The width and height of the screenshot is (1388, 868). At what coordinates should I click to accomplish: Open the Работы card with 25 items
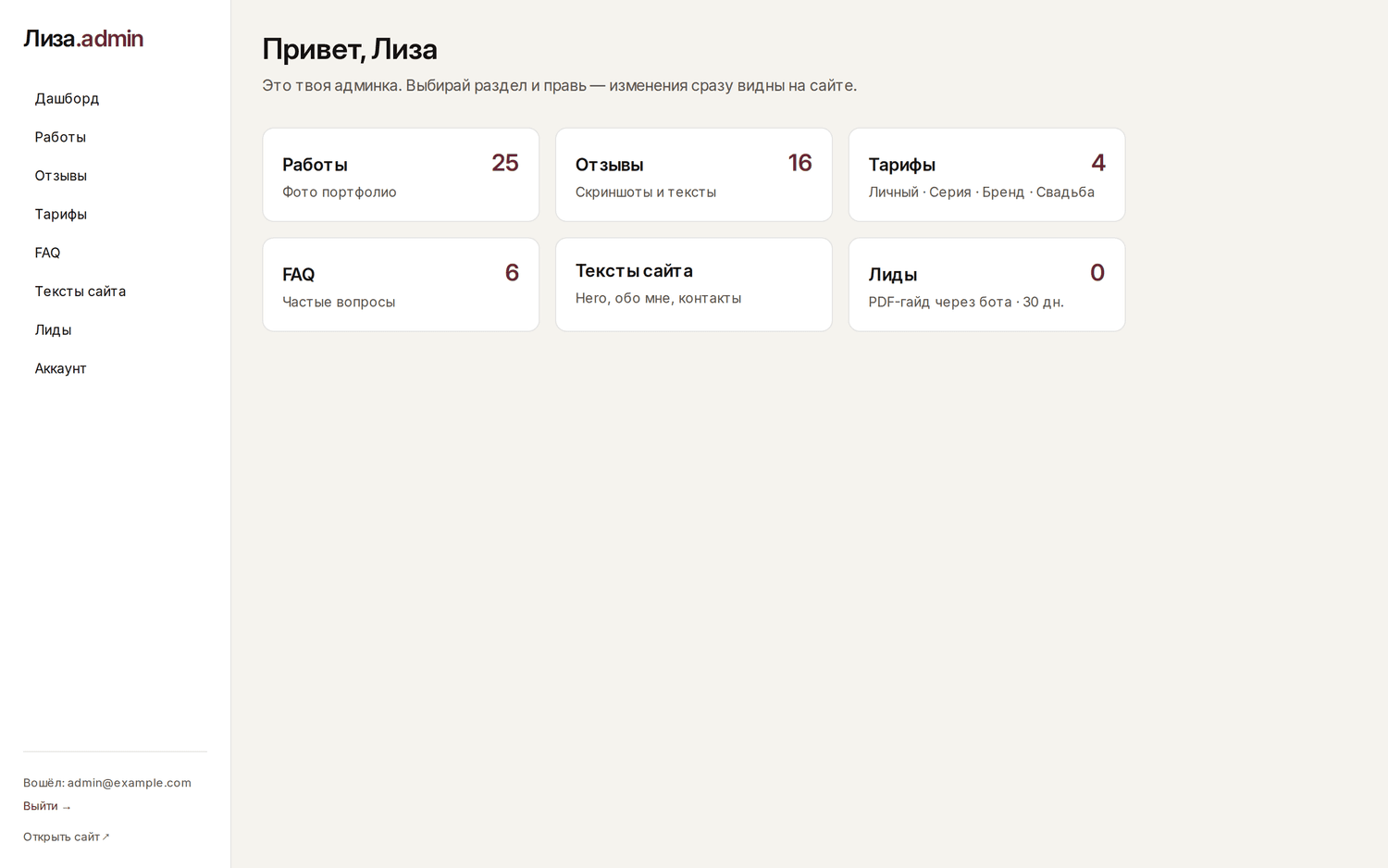401,175
